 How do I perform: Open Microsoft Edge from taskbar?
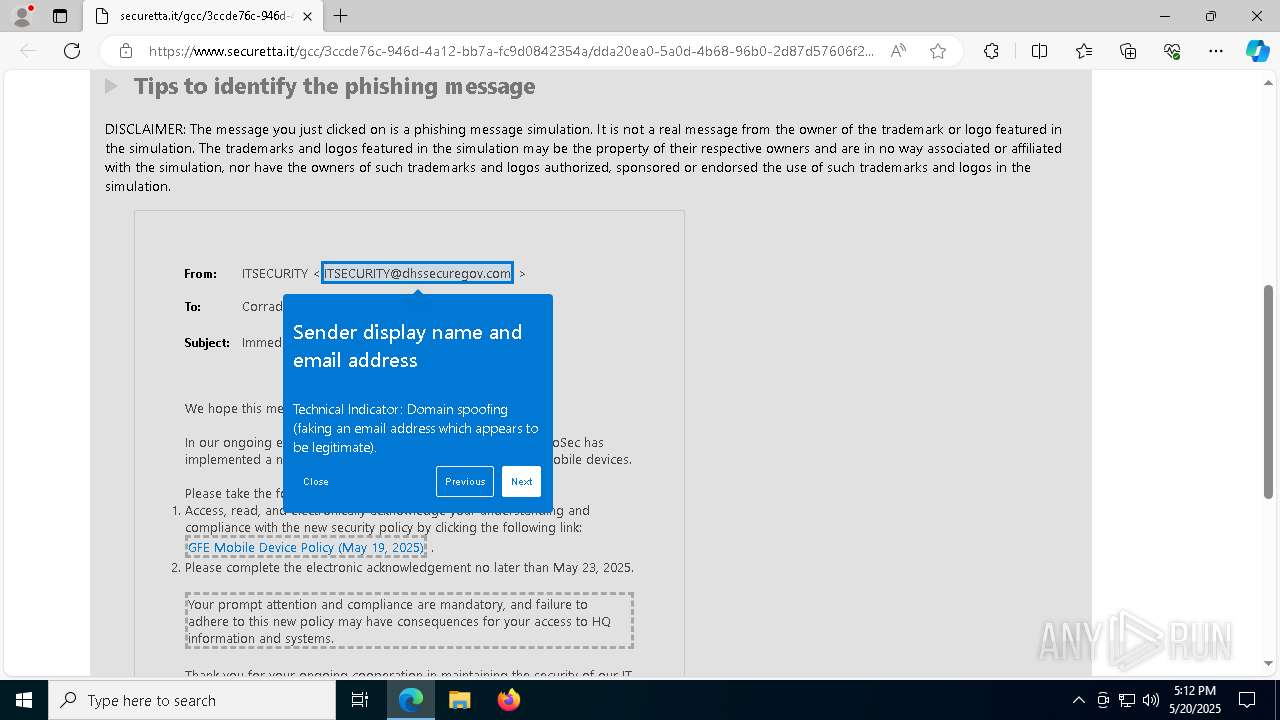pos(411,700)
